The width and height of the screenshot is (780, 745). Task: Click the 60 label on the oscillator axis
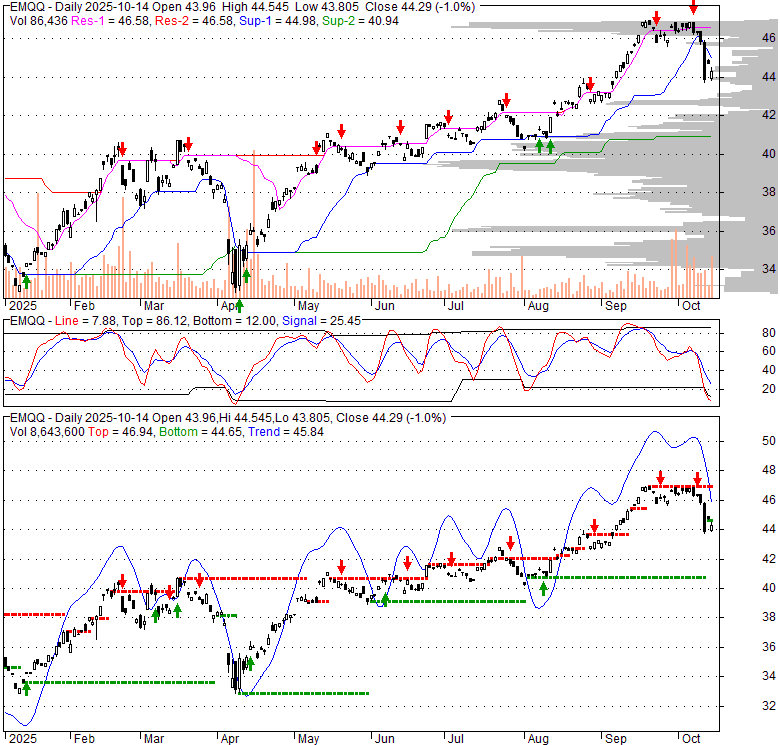769,351
